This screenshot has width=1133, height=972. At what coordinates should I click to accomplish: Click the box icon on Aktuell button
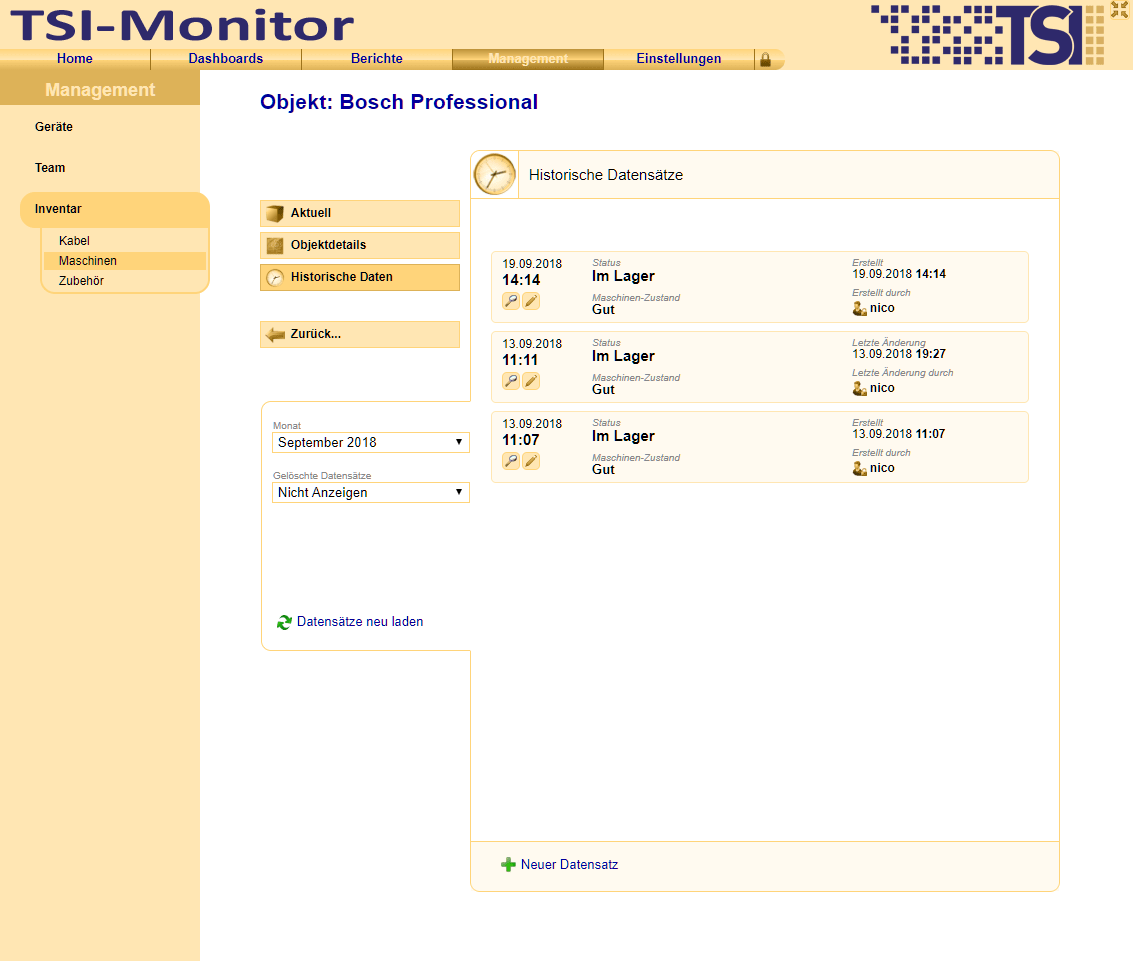point(275,214)
